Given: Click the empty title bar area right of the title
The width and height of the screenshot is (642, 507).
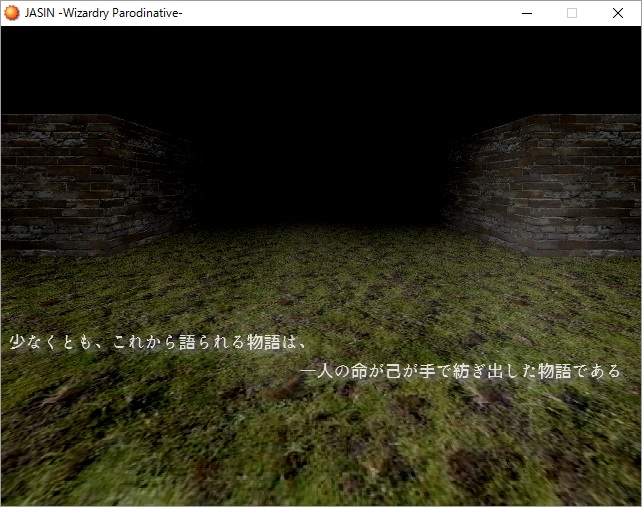Looking at the screenshot, I should coord(350,13).
